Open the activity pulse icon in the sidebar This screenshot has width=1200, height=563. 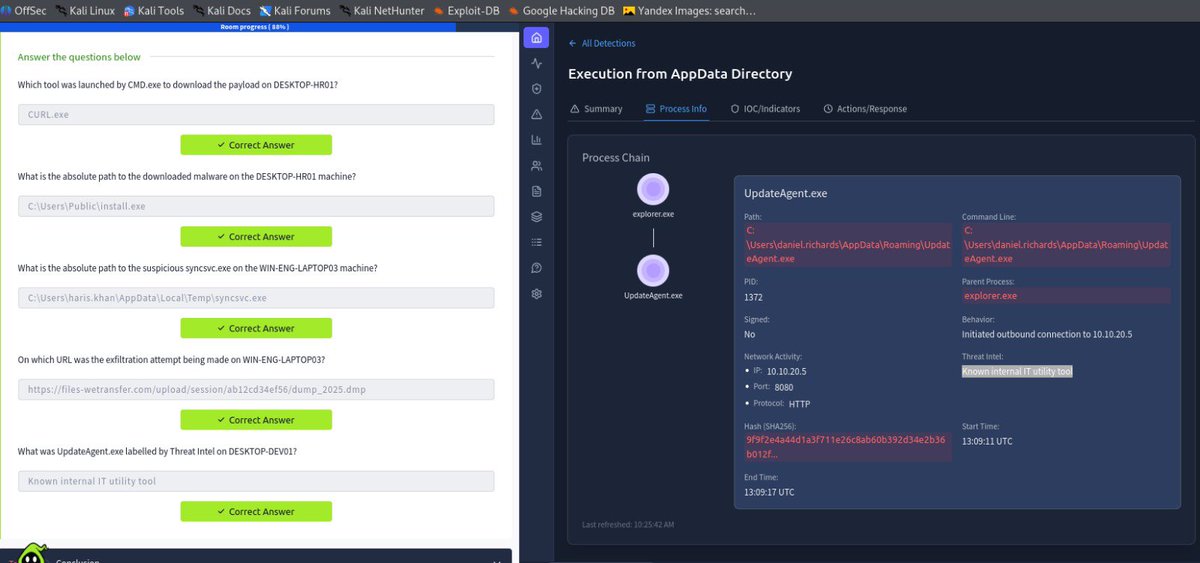click(537, 63)
